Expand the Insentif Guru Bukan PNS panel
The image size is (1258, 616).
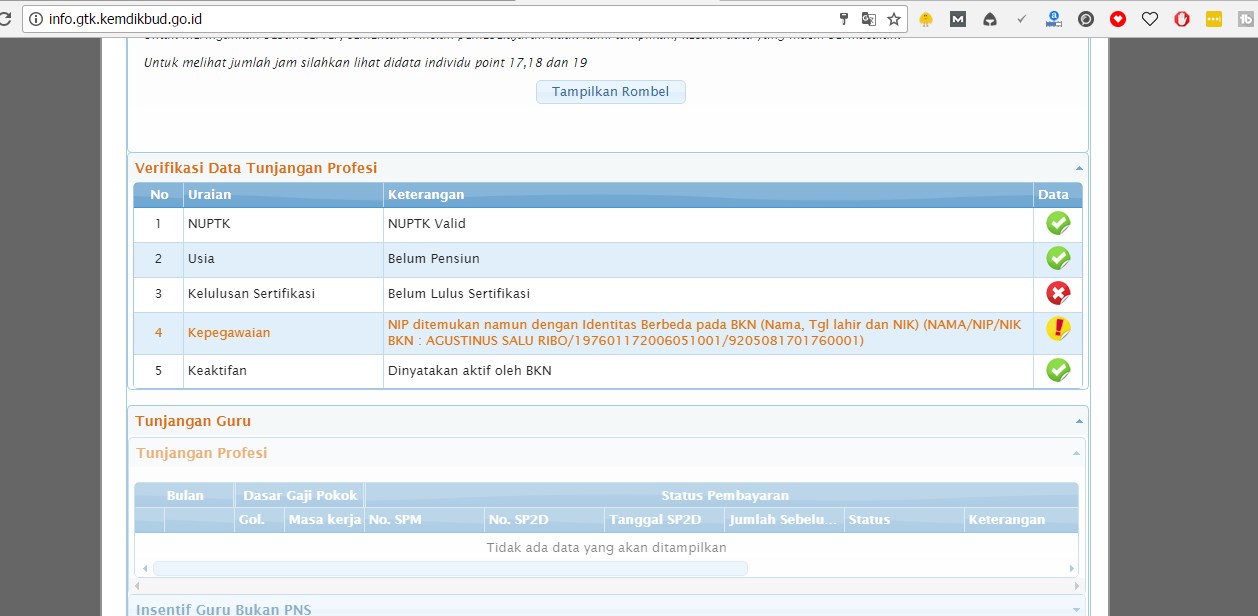pyautogui.click(x=1076, y=609)
